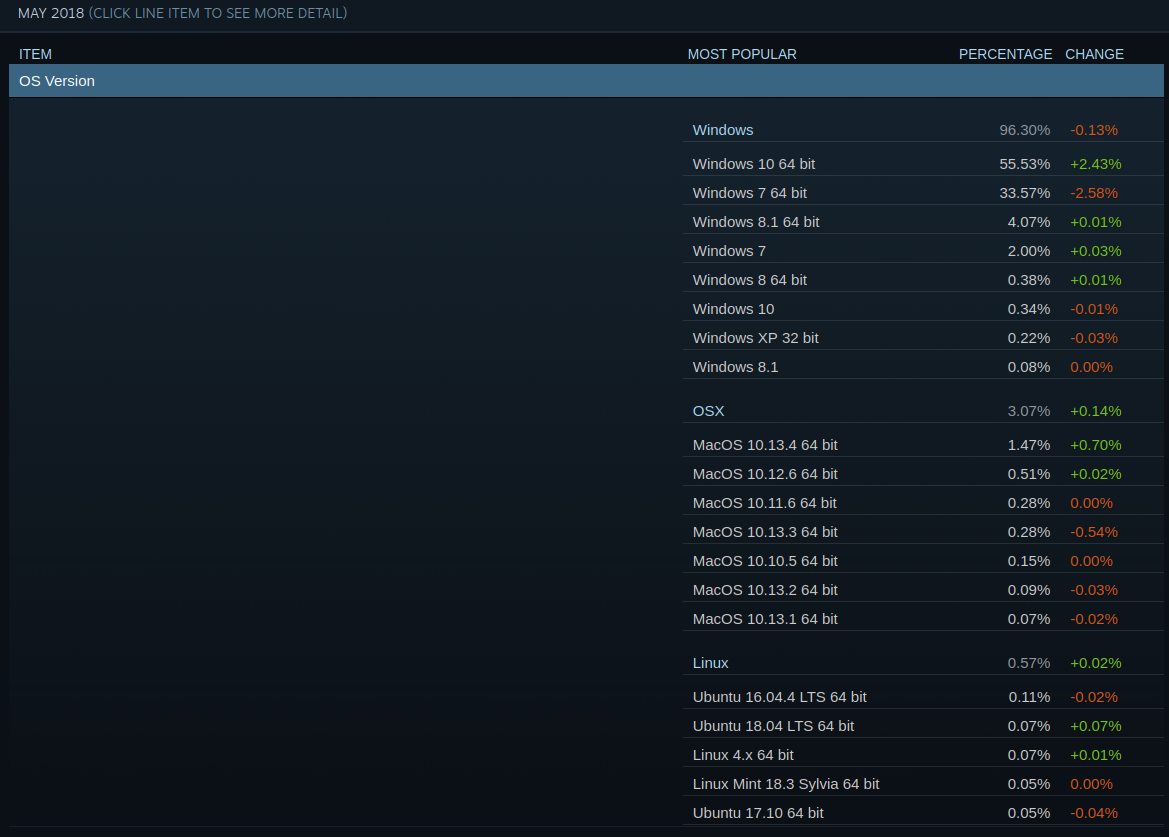Screen dimensions: 1169x837
Task: Click the +0.70% change value
Action: click(1095, 445)
